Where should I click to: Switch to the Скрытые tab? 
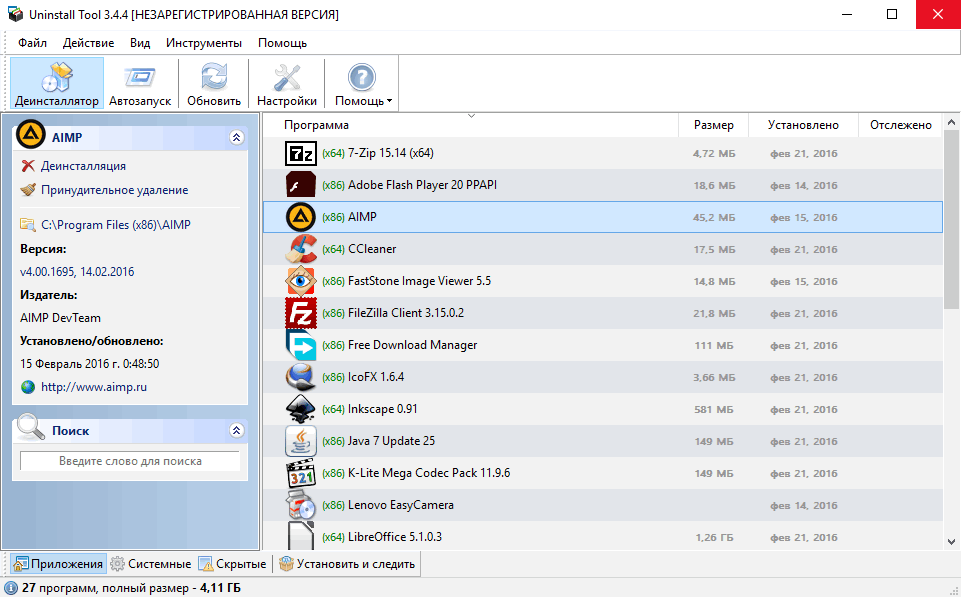pyautogui.click(x=234, y=564)
